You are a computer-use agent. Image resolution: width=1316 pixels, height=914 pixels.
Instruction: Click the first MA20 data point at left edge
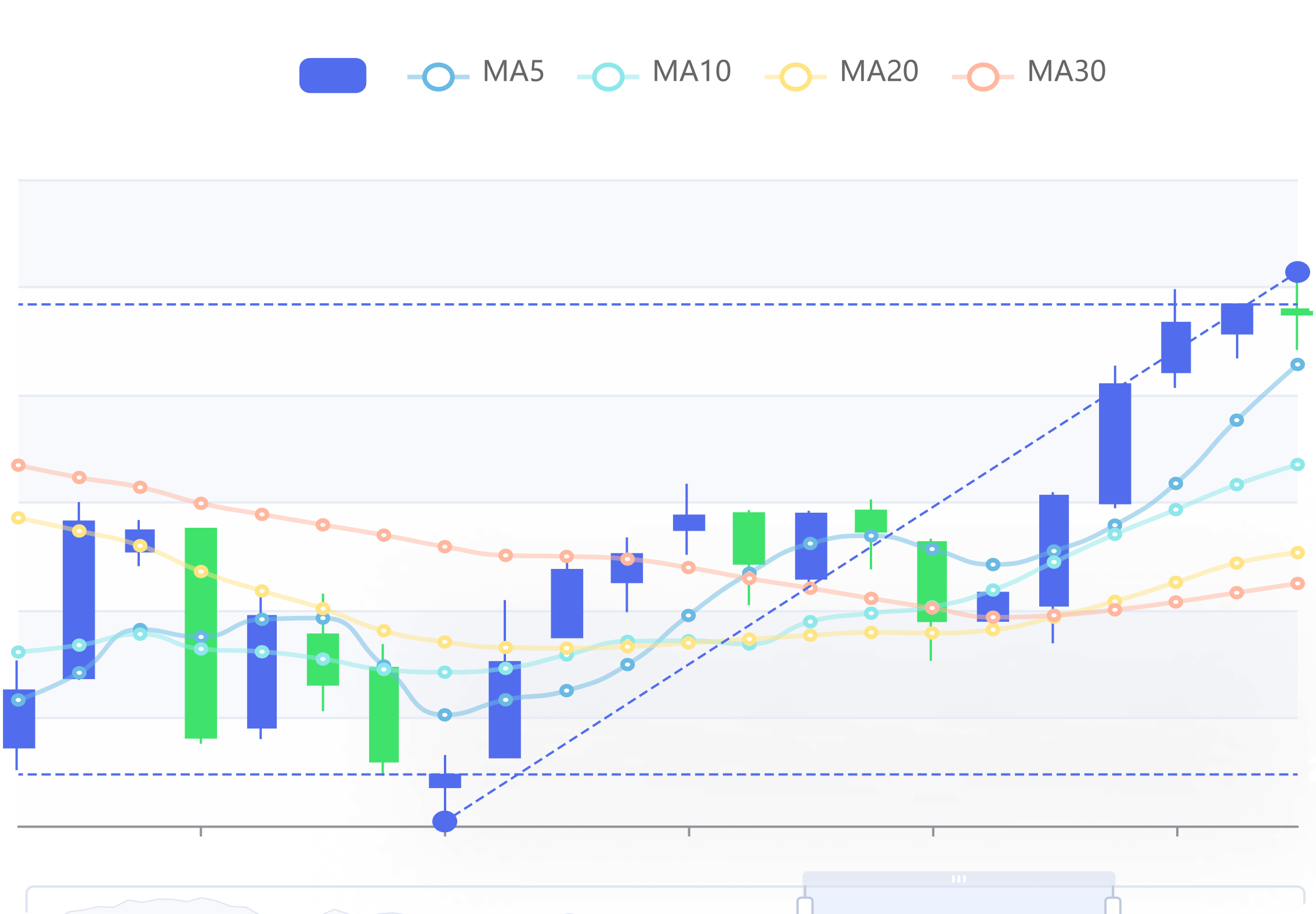(19, 517)
